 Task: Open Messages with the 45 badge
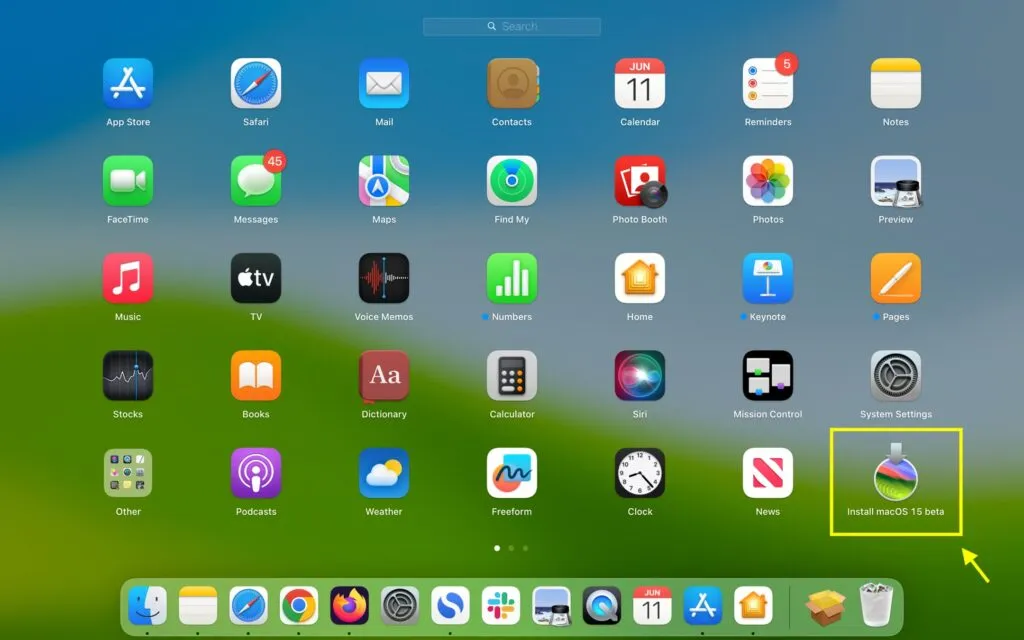point(256,181)
